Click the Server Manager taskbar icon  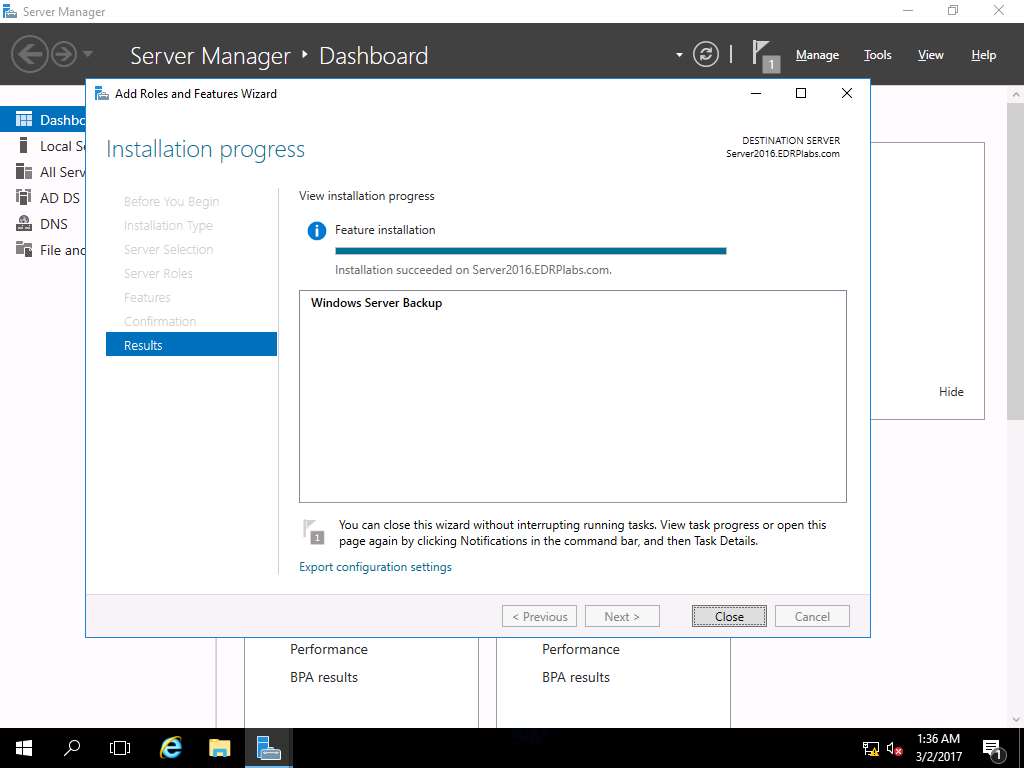(x=268, y=748)
